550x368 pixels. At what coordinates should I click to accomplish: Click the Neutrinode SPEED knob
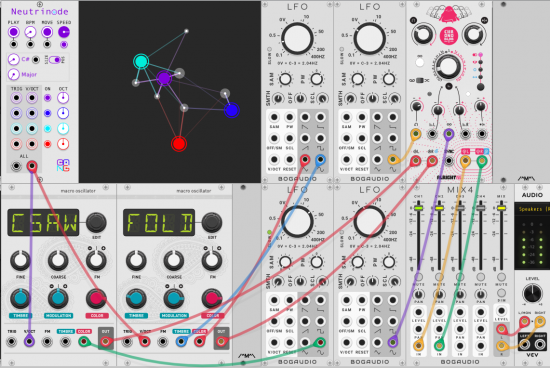pyautogui.click(x=64, y=32)
